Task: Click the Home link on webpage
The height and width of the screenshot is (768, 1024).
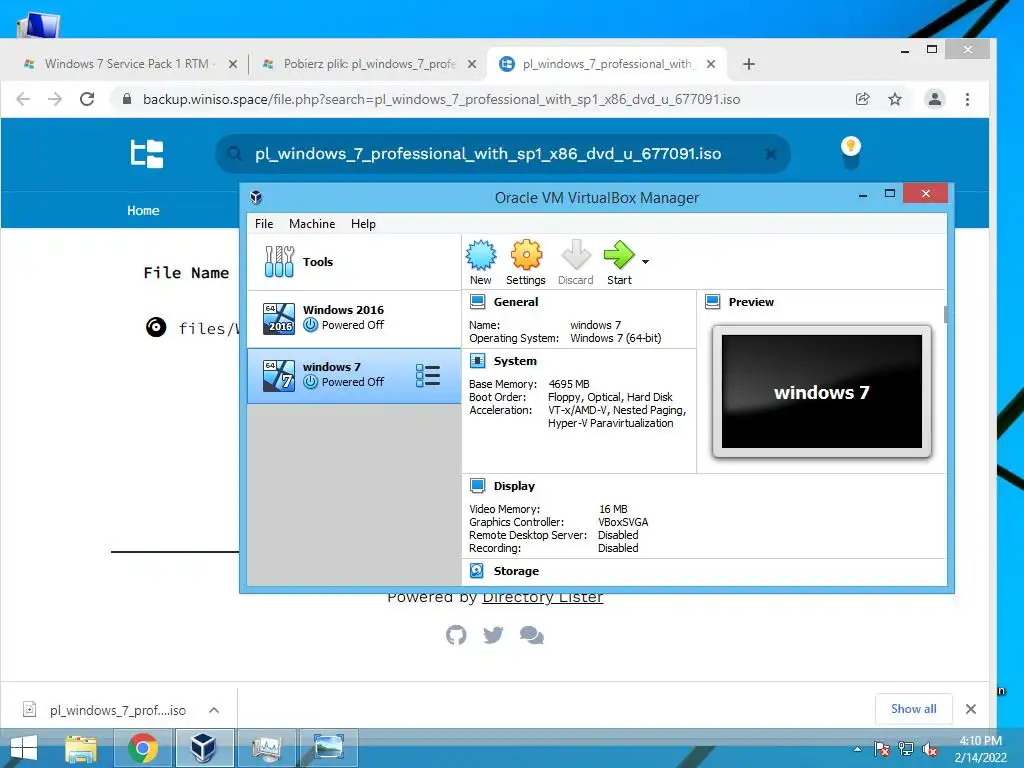Action: pos(143,210)
